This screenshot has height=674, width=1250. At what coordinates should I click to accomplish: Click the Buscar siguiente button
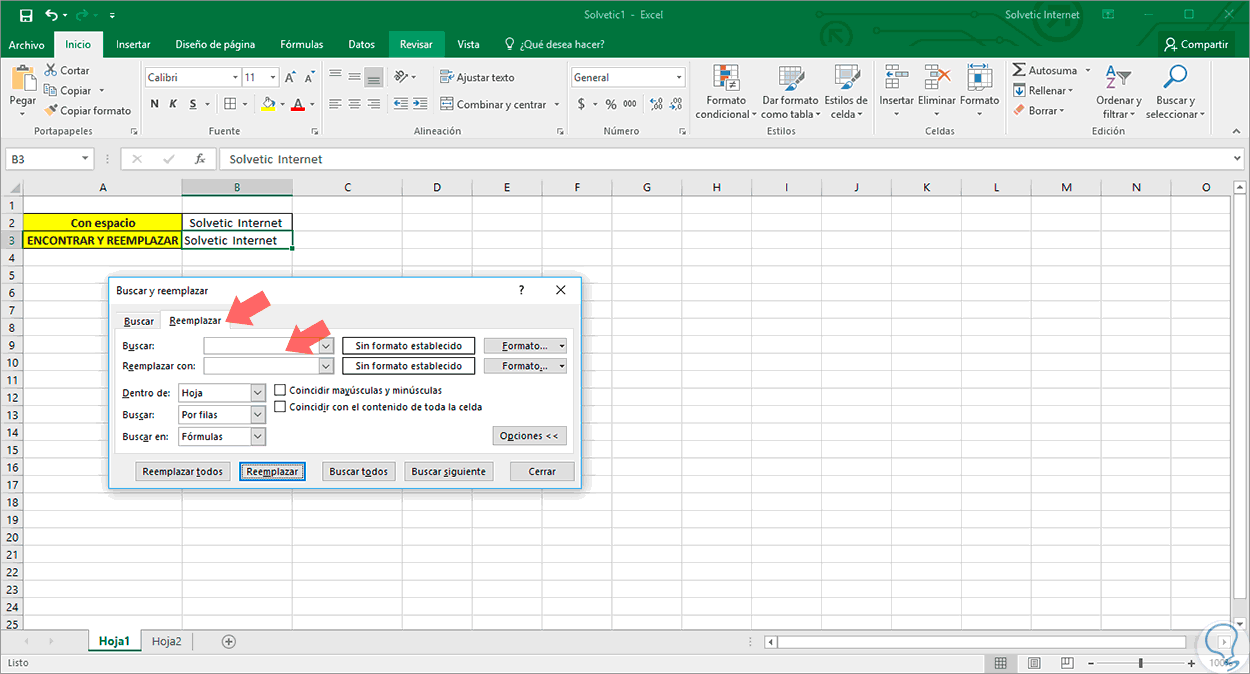[x=448, y=471]
